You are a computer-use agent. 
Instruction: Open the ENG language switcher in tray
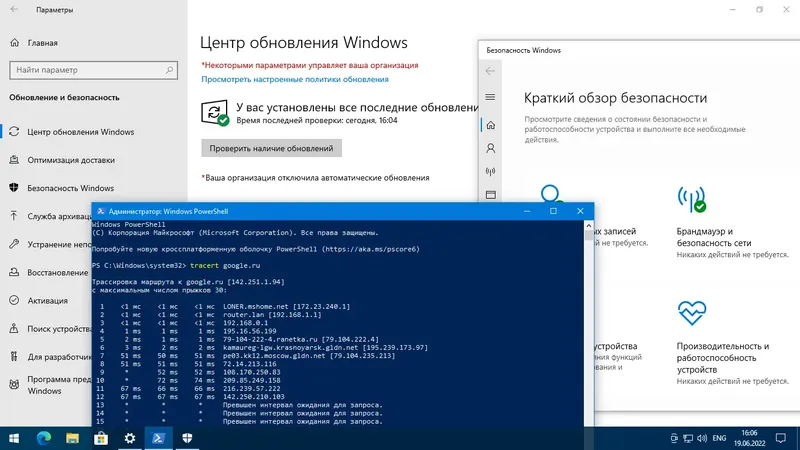tap(719, 438)
